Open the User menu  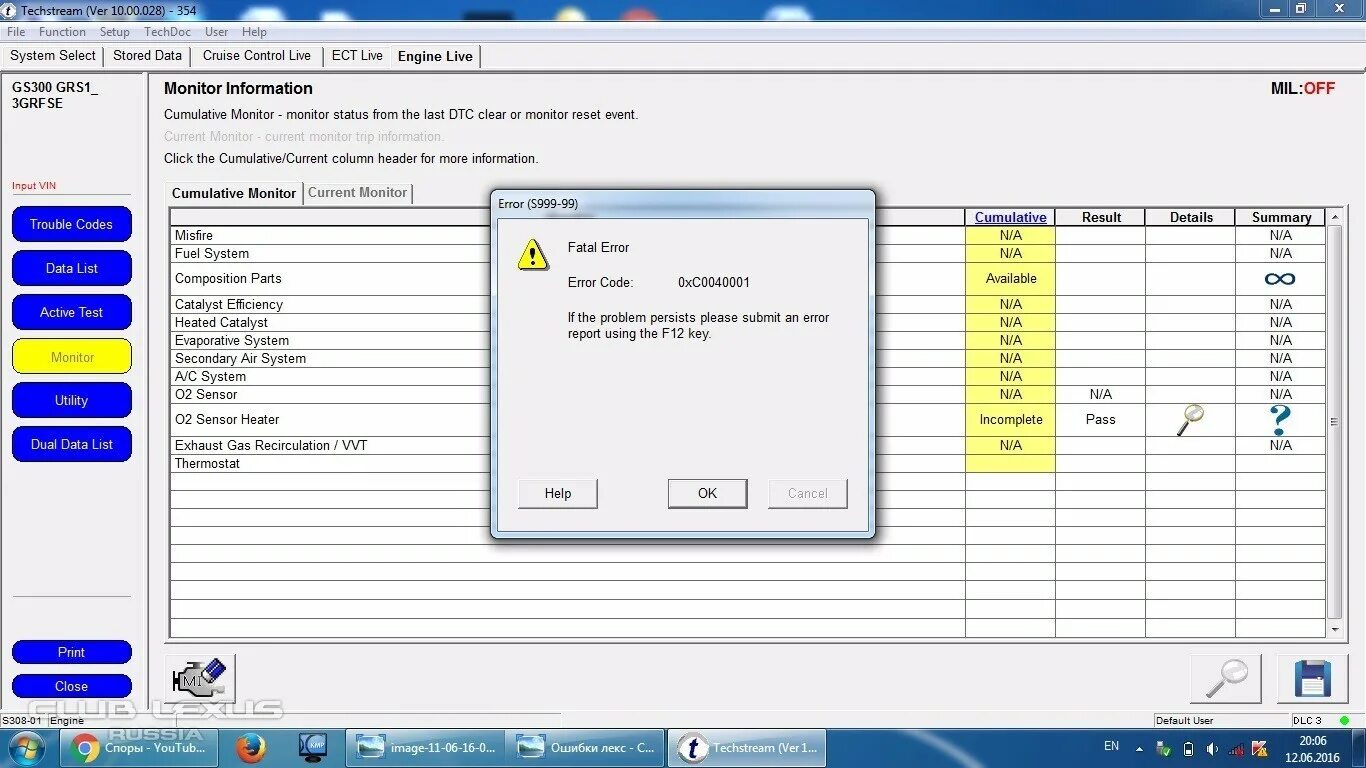[217, 32]
